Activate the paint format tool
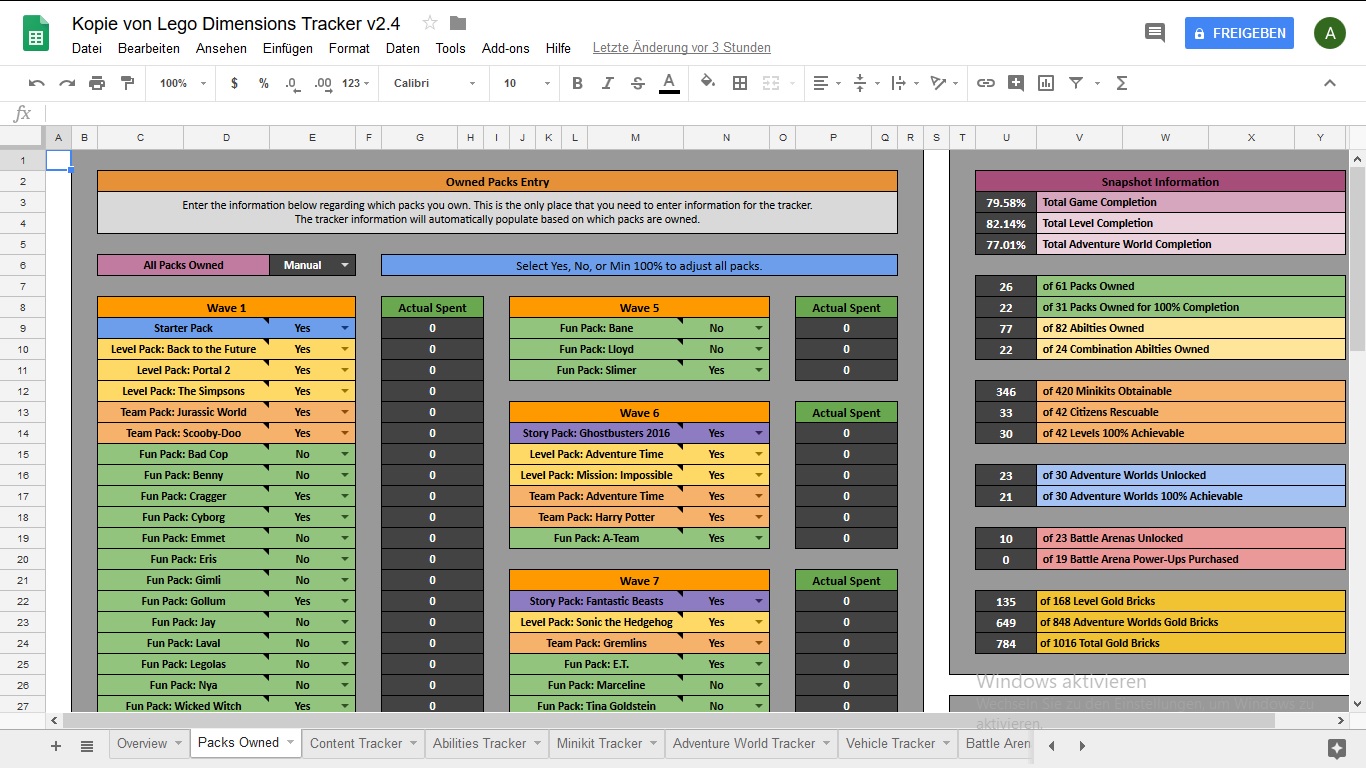1366x768 pixels. (127, 83)
